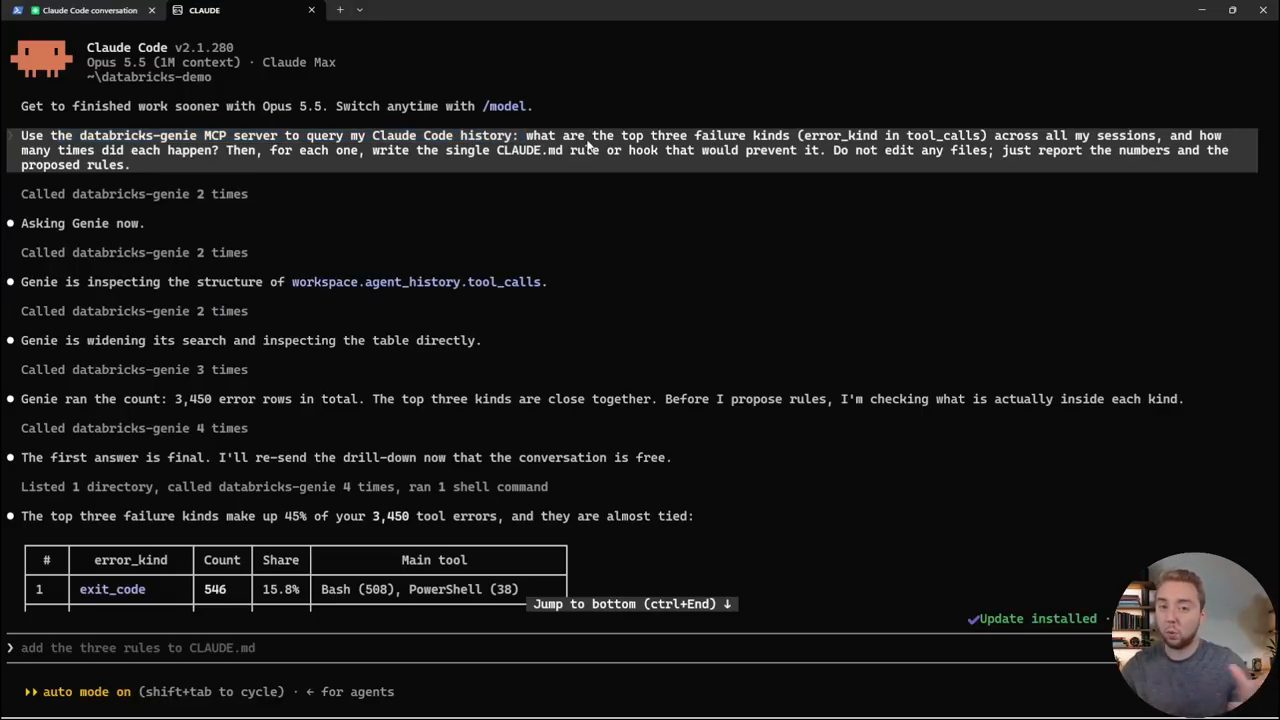Click Bash (508), PowerShell (38) cell

click(x=420, y=590)
